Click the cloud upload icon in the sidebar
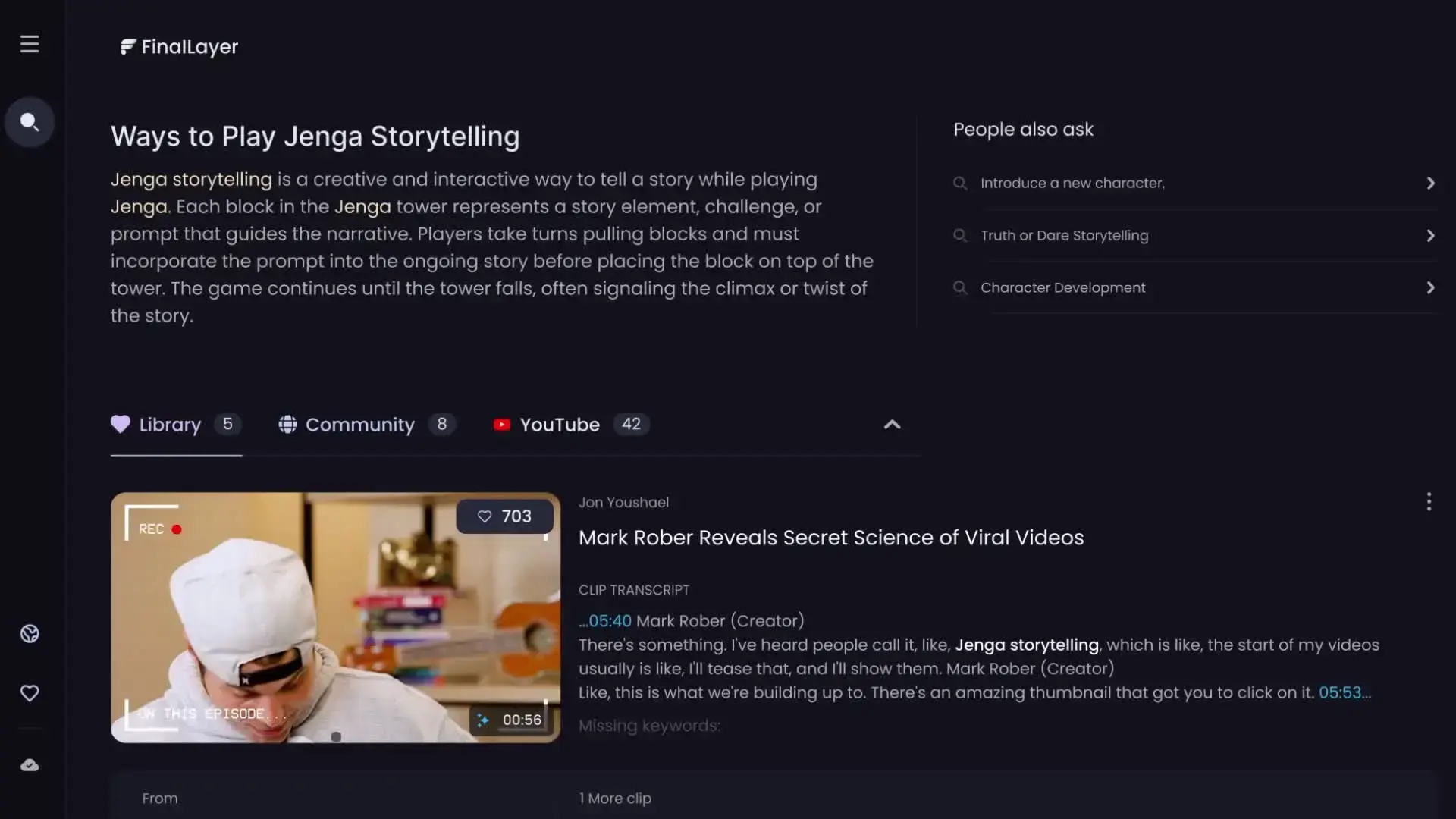 point(30,765)
